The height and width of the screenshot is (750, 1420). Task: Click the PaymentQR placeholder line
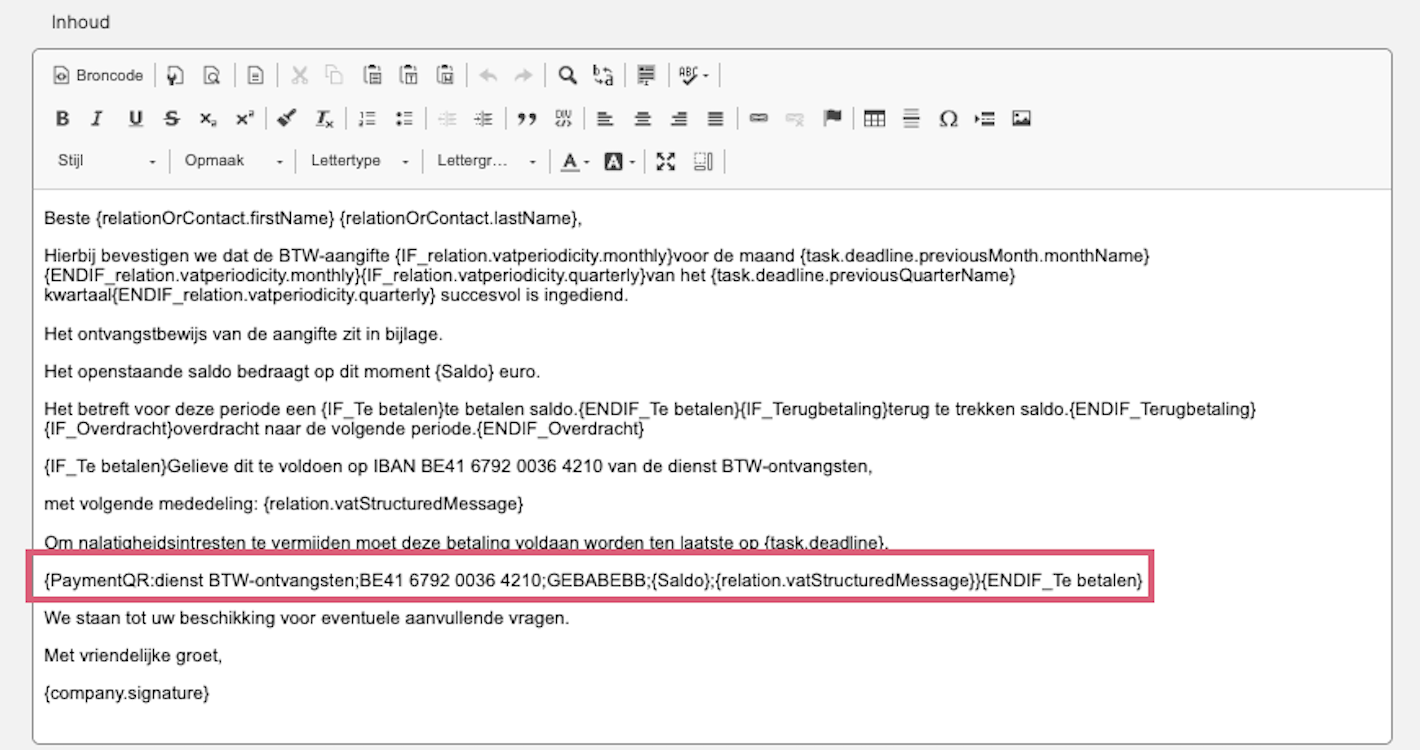coord(593,579)
